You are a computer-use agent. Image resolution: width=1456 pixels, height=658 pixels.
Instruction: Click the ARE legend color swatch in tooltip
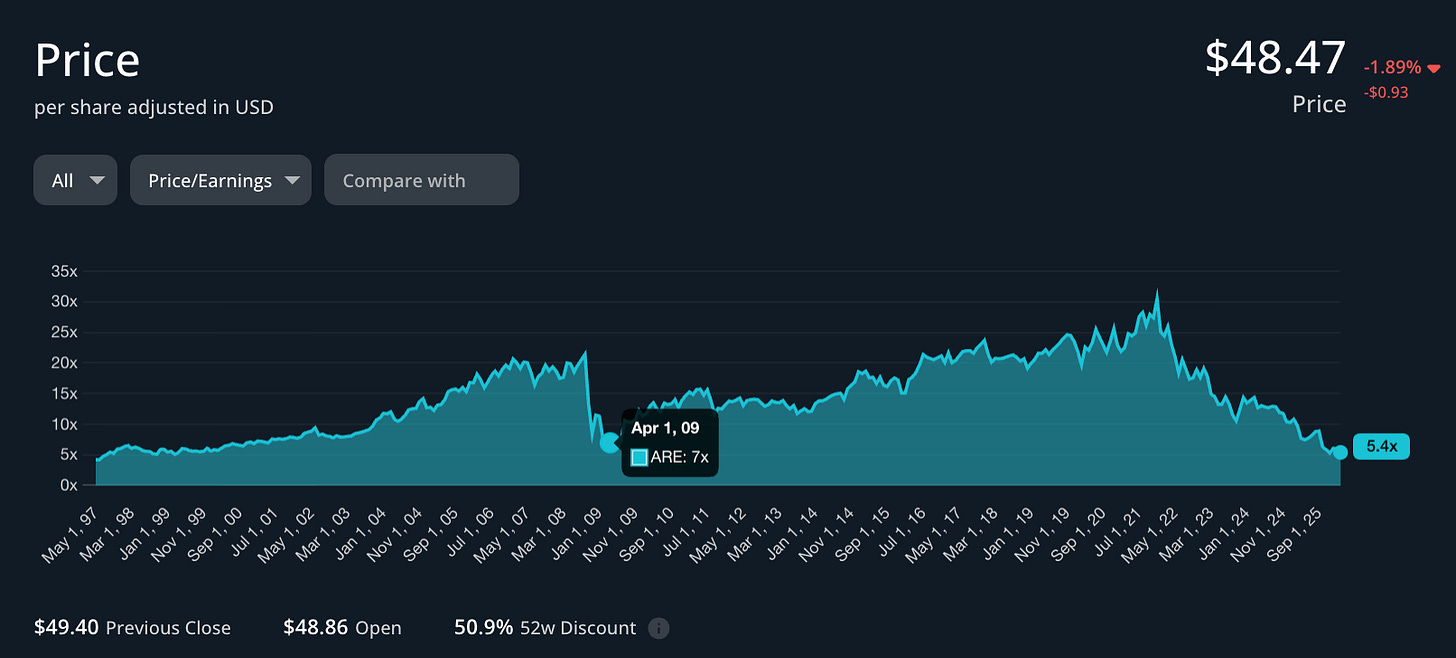tap(640, 458)
